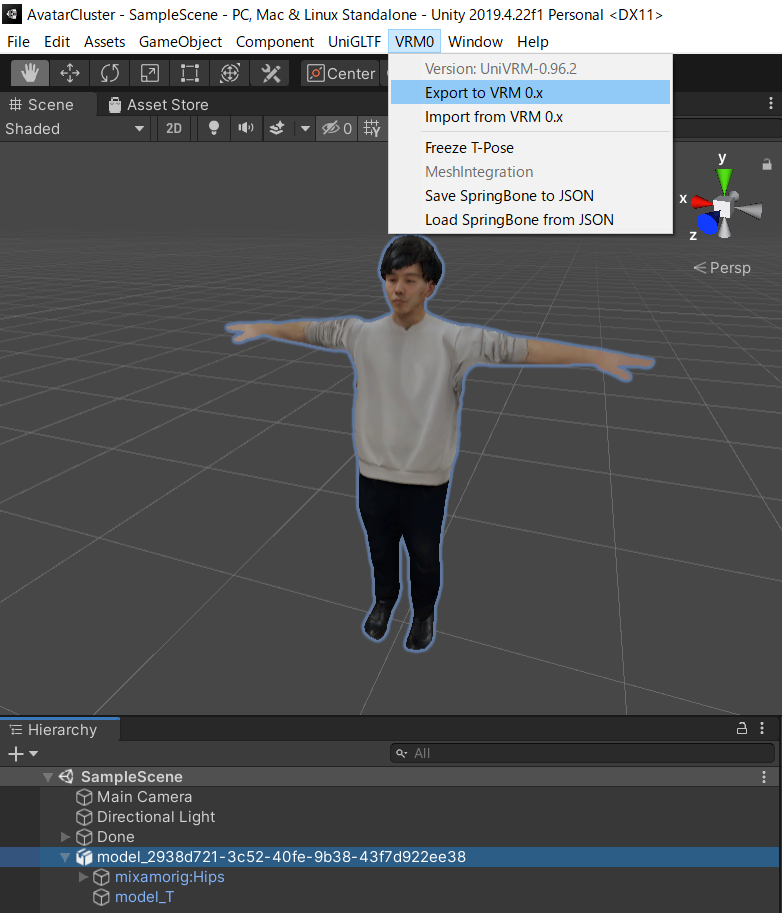
Task: Click the Unity scene icon beside SampleScene
Action: (x=66, y=776)
